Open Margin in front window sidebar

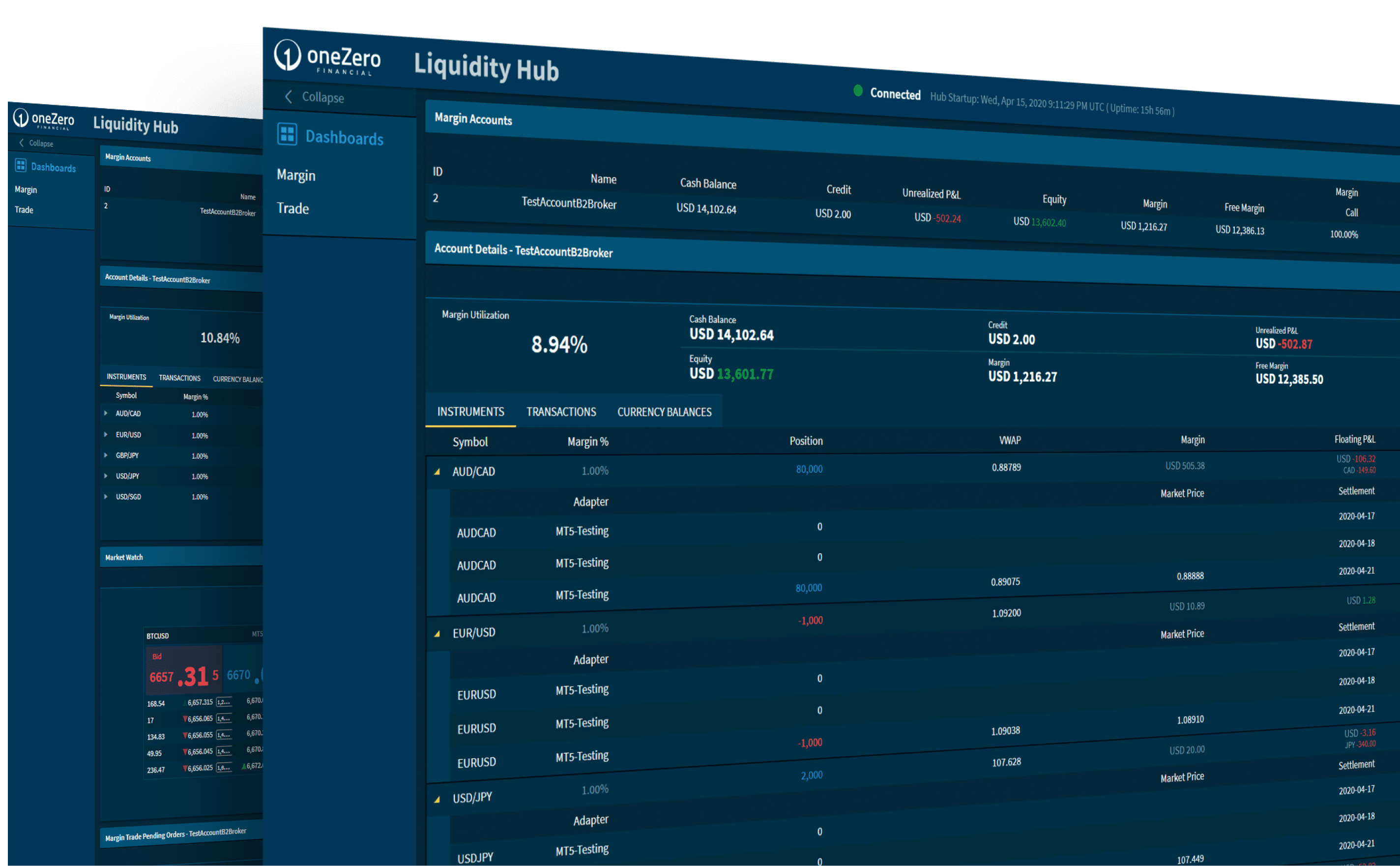[296, 175]
